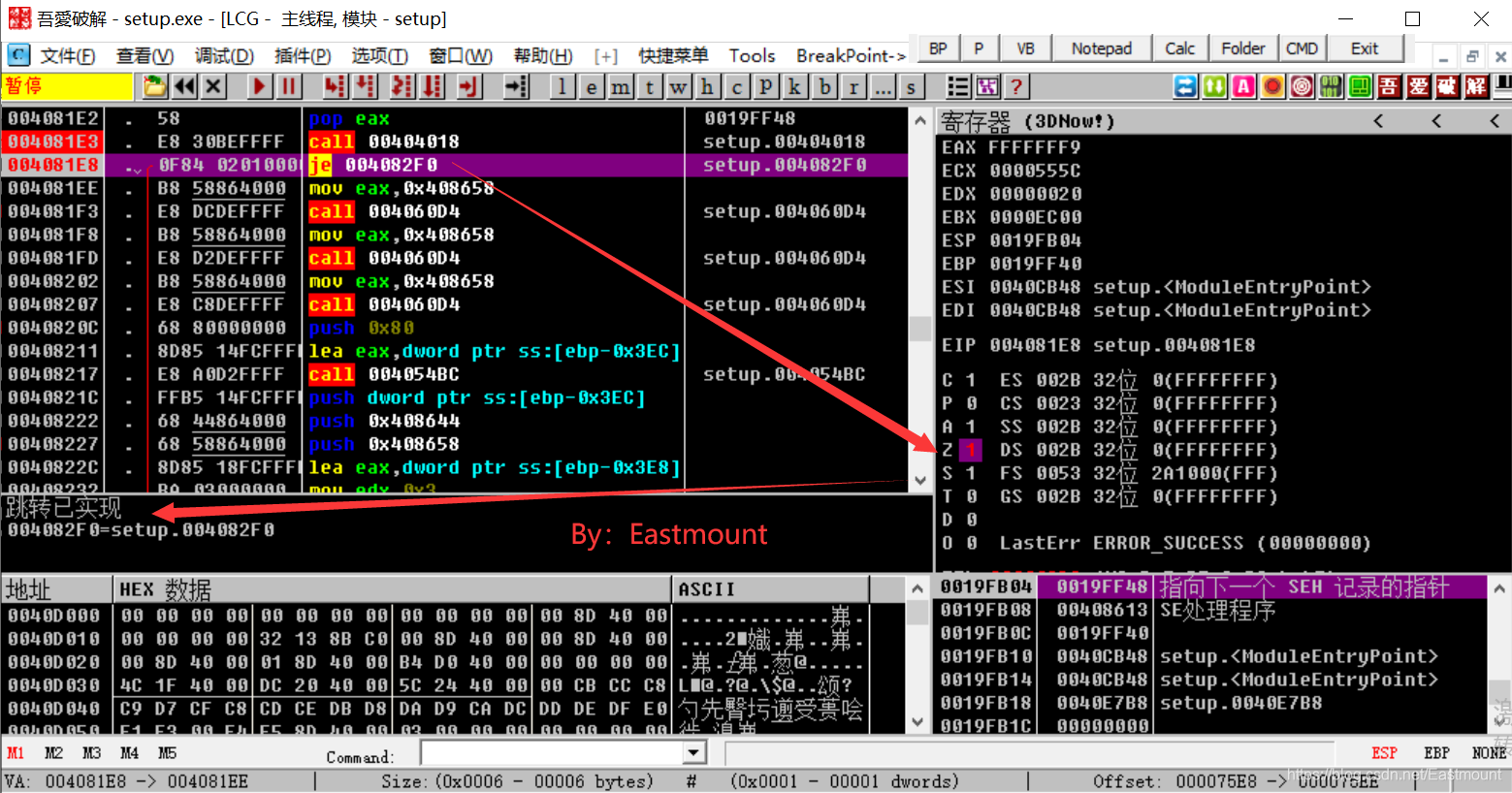Click the Exit button

point(1365,48)
